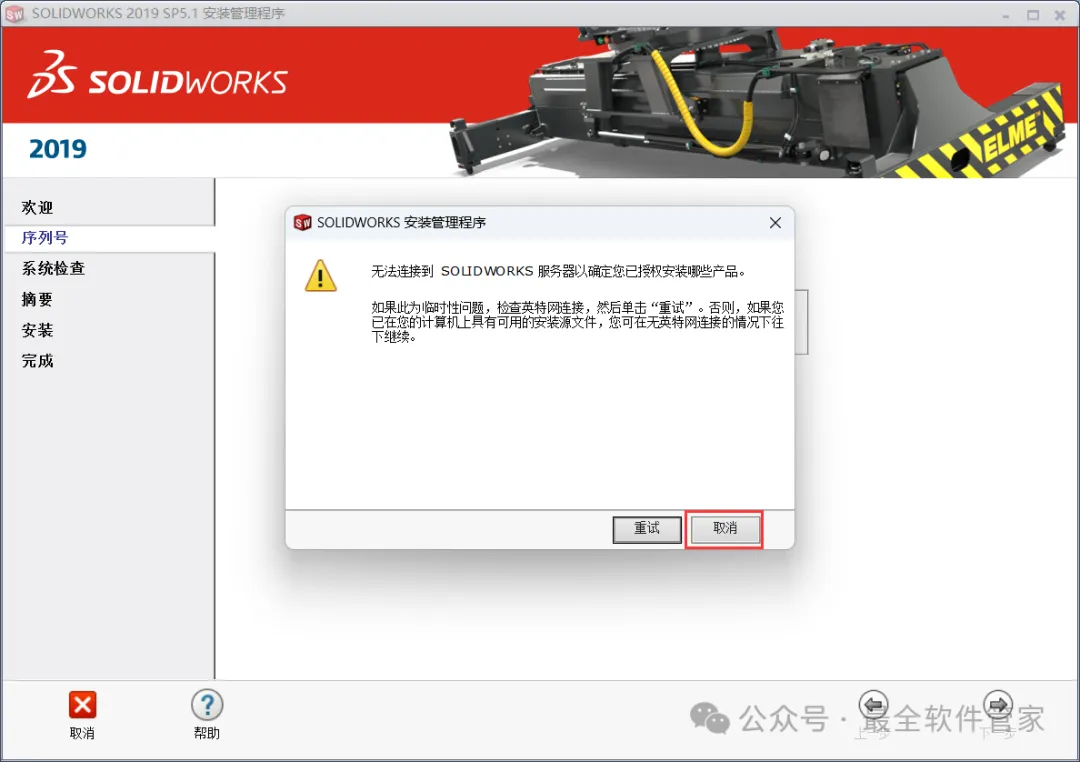
Task: Click the 2019 version label under the logo
Action: tap(58, 149)
